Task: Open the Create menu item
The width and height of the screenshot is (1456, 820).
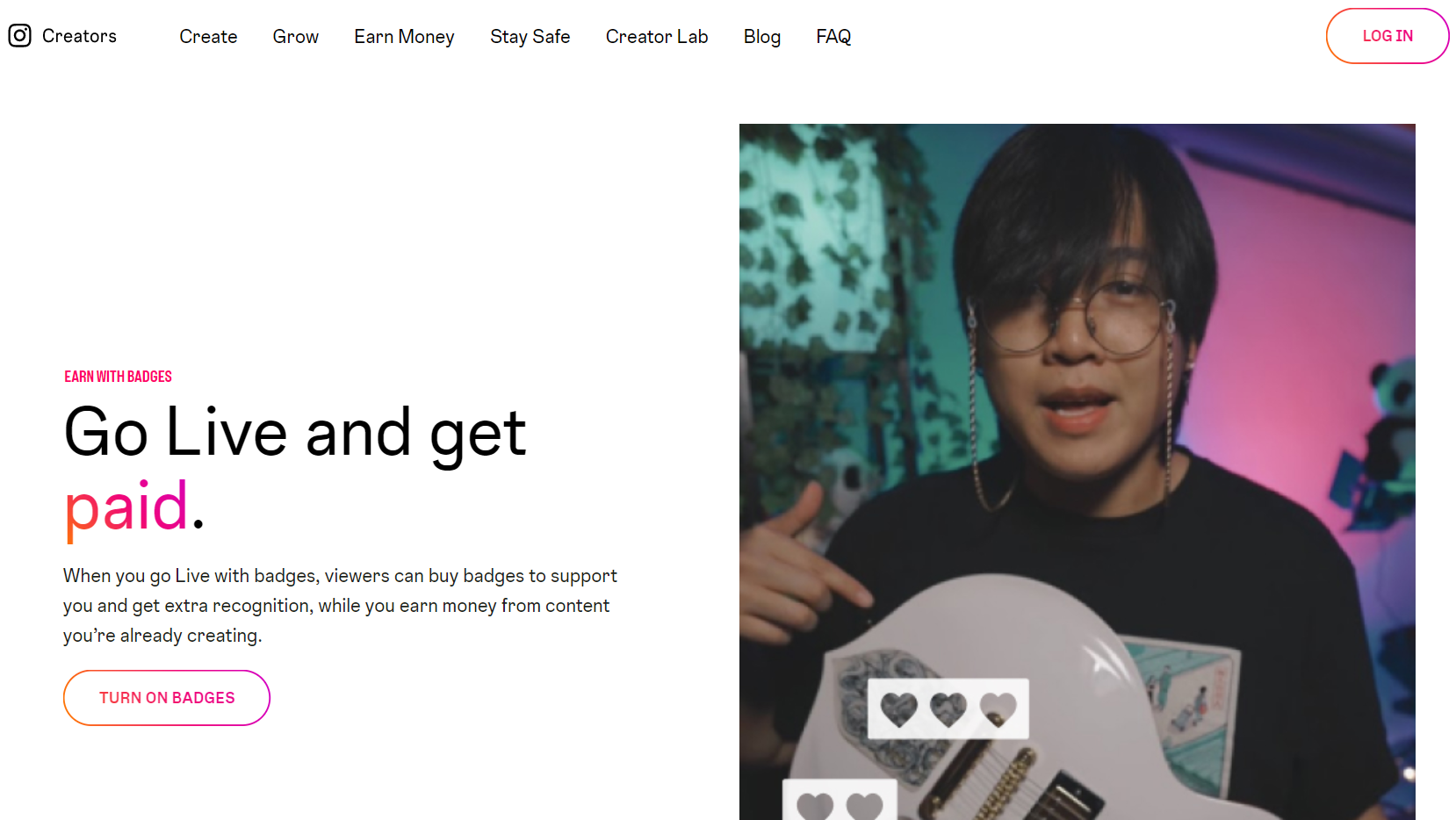Action: point(208,37)
